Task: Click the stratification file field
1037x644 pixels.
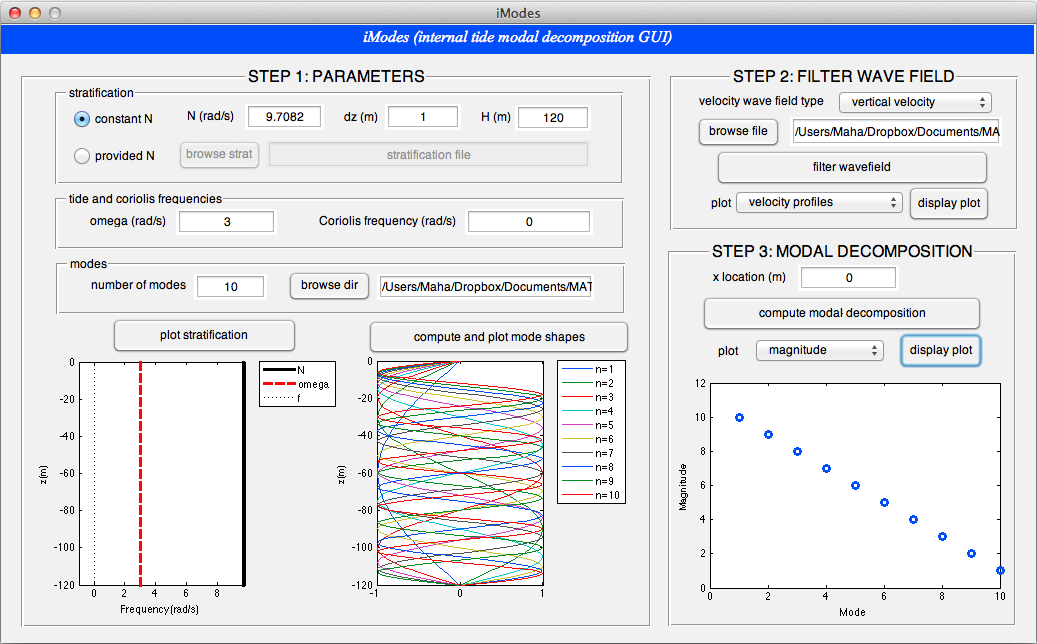Action: click(429, 155)
